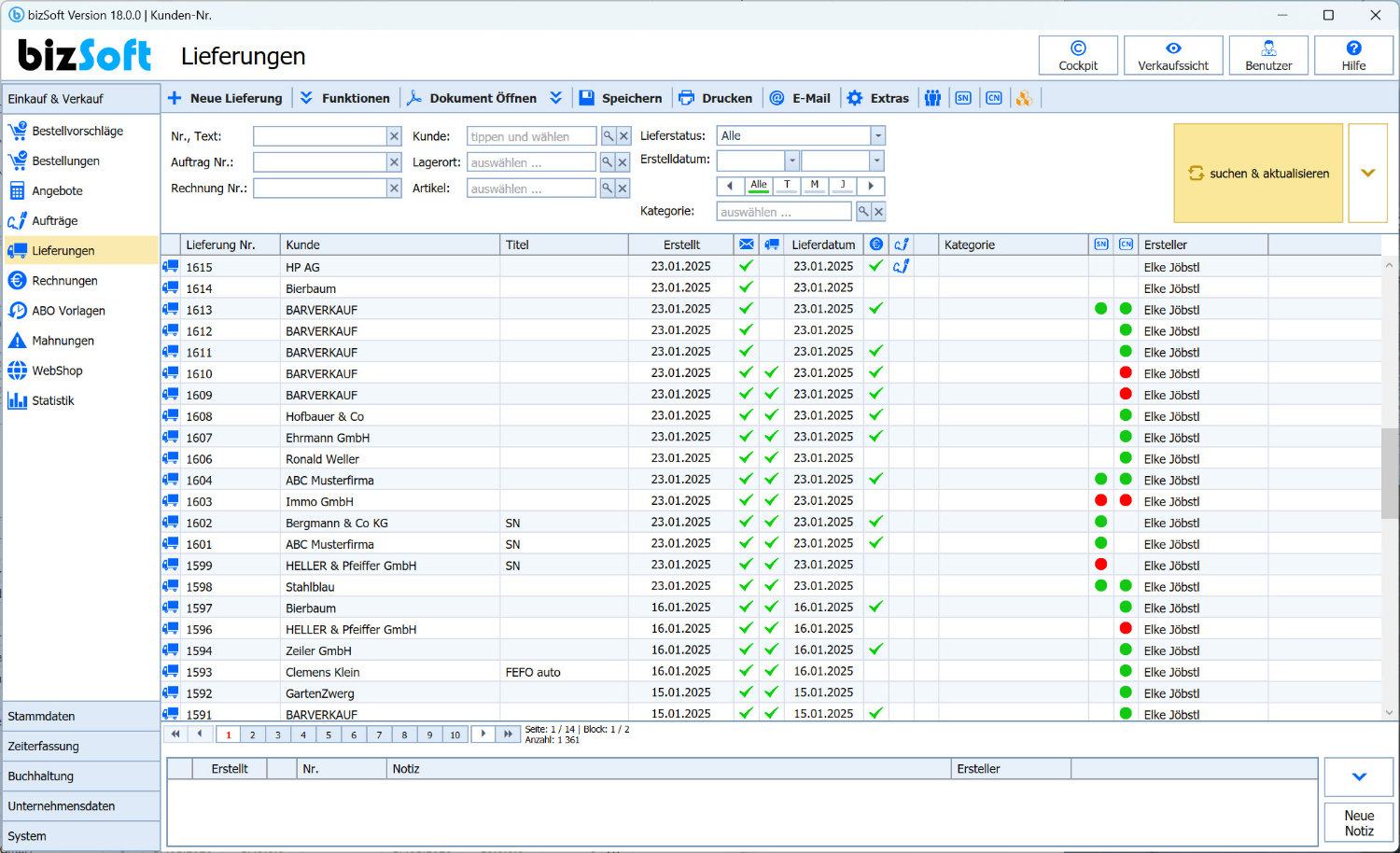Image resolution: width=1400 pixels, height=853 pixels.
Task: Open the Kunde search magnifier
Action: pyautogui.click(x=609, y=136)
